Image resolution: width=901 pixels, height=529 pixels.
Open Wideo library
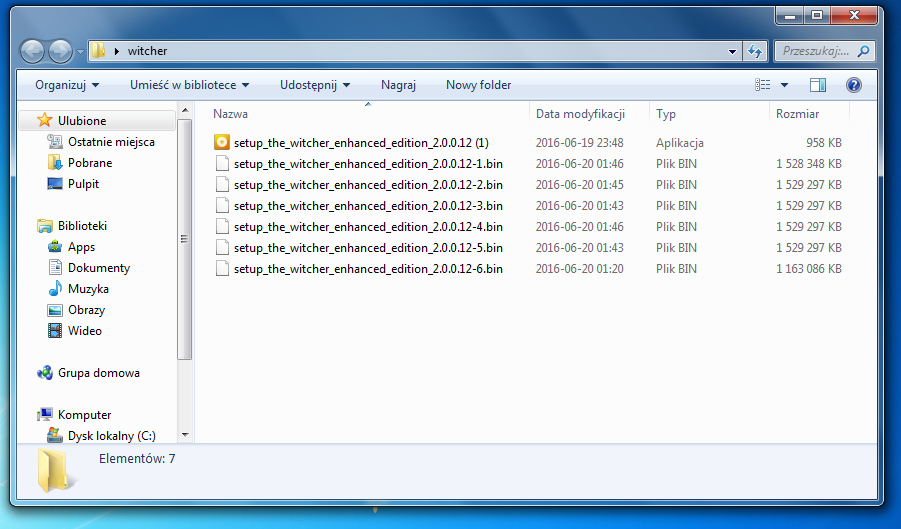[84, 331]
